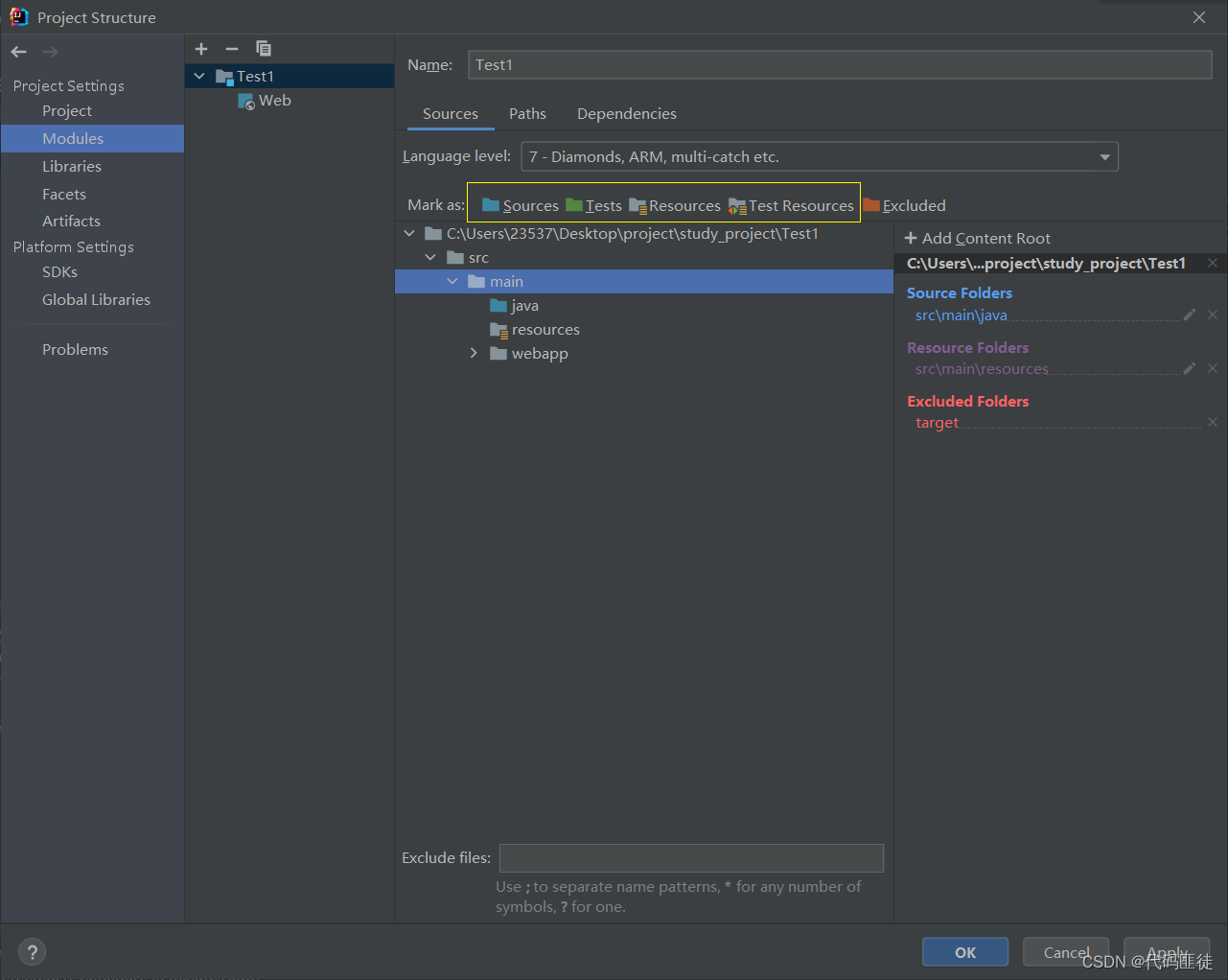Viewport: 1228px width, 980px height.
Task: Focus the Exclude files field
Action: [x=691, y=857]
